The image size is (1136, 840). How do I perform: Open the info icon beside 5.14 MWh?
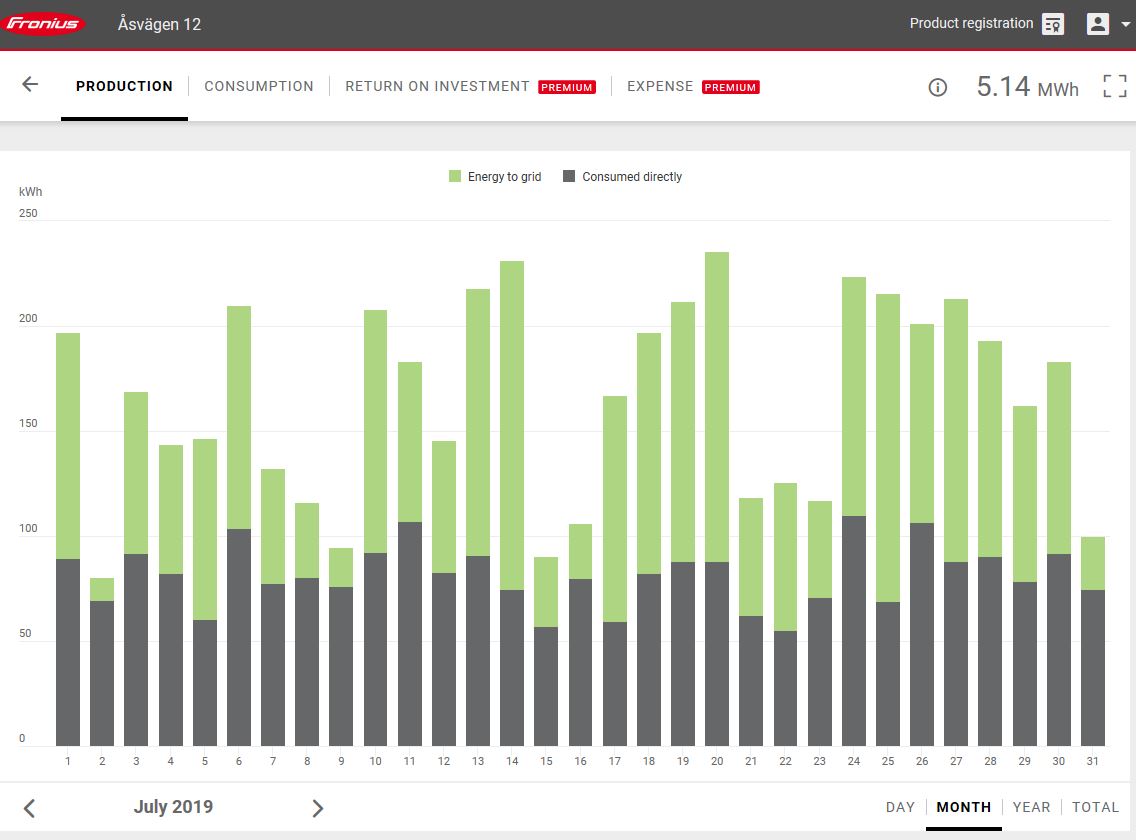[937, 87]
